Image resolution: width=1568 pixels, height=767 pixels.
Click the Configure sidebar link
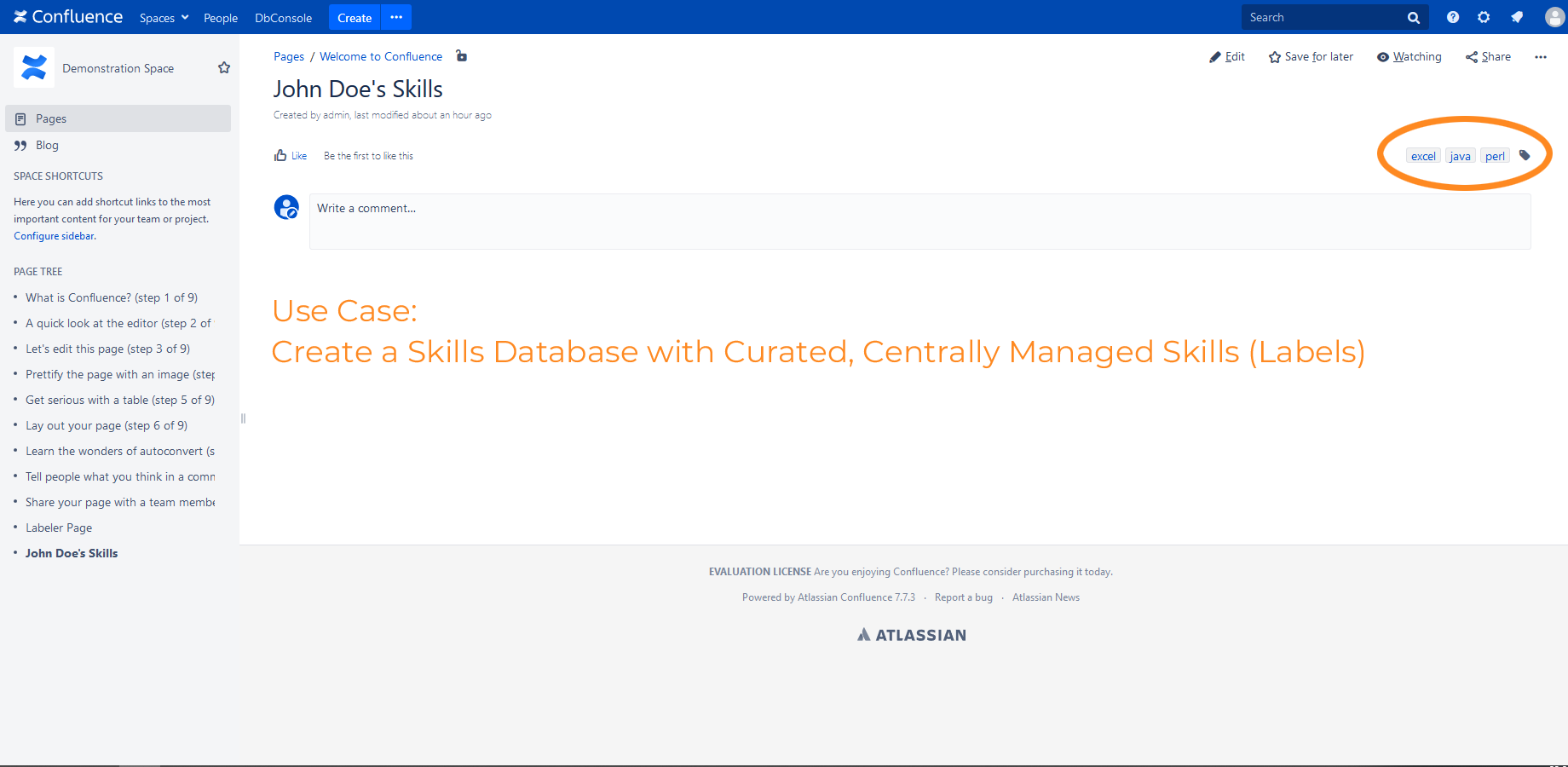[55, 236]
